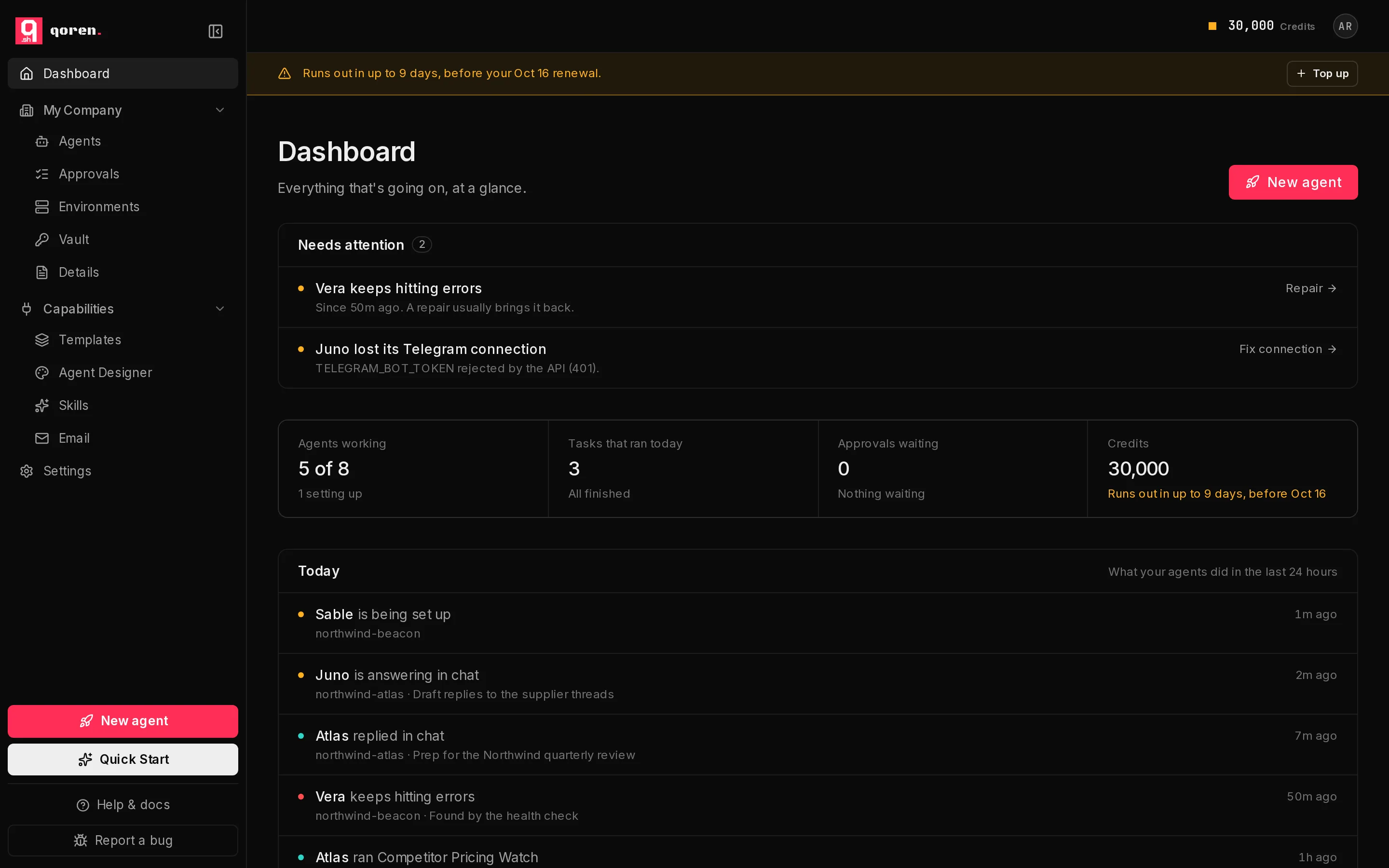Viewport: 1389px width, 868px height.
Task: Click the Environments server icon
Action: 42,207
